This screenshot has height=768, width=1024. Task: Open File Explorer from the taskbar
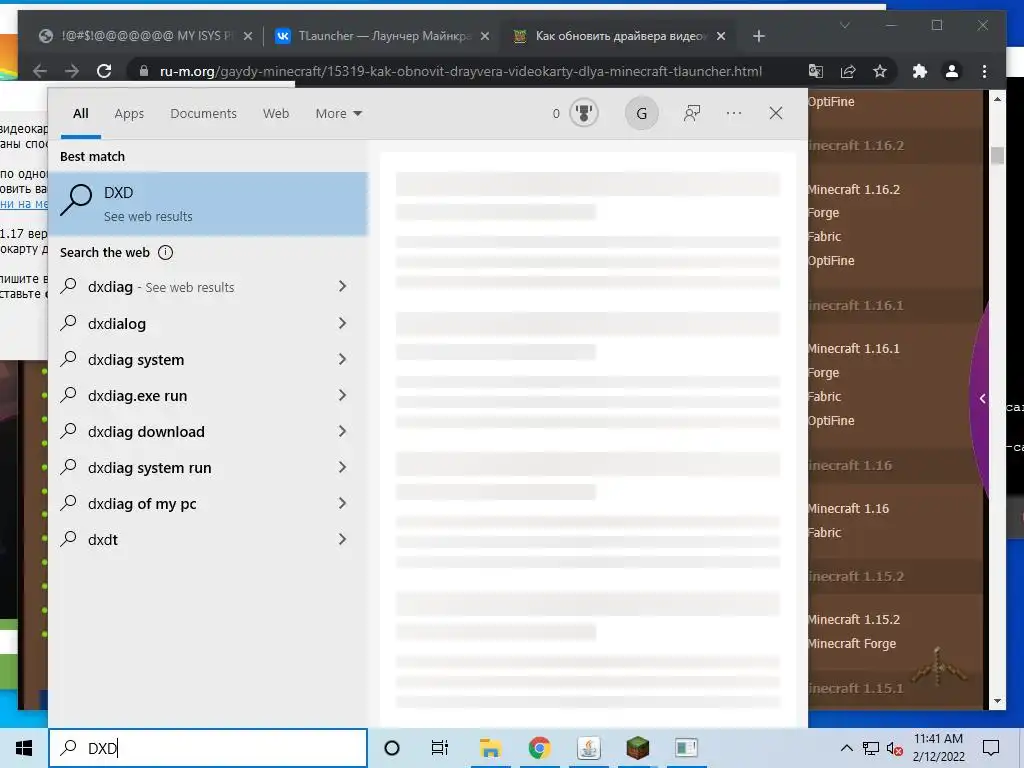click(490, 748)
